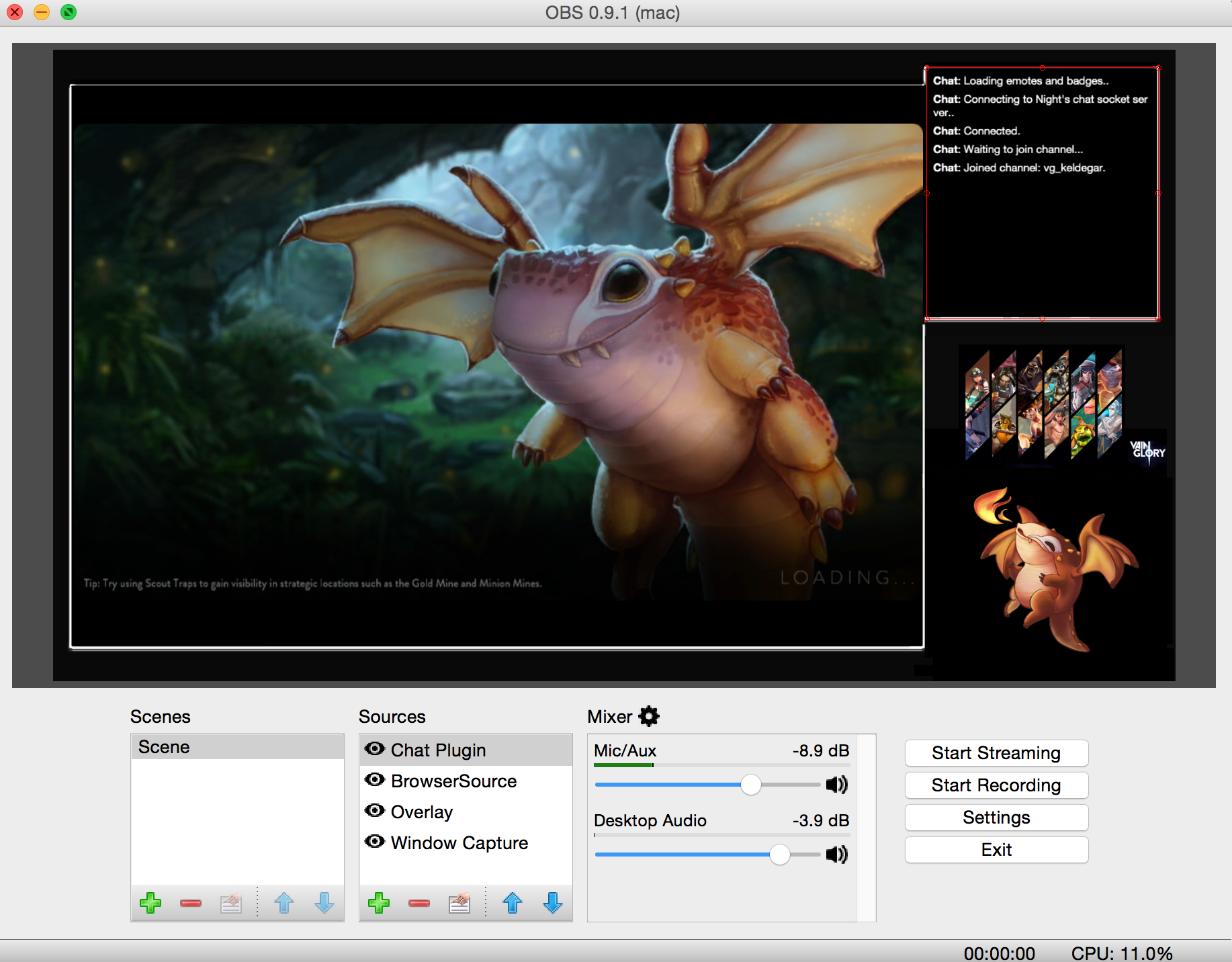Viewport: 1232px width, 962px height.
Task: Click the 00:00:00 timer in status bar
Action: point(999,953)
